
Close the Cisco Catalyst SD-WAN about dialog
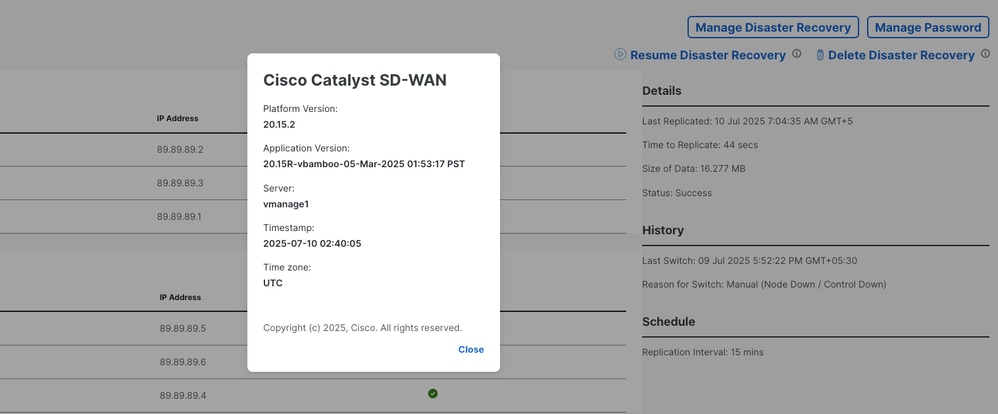470,350
